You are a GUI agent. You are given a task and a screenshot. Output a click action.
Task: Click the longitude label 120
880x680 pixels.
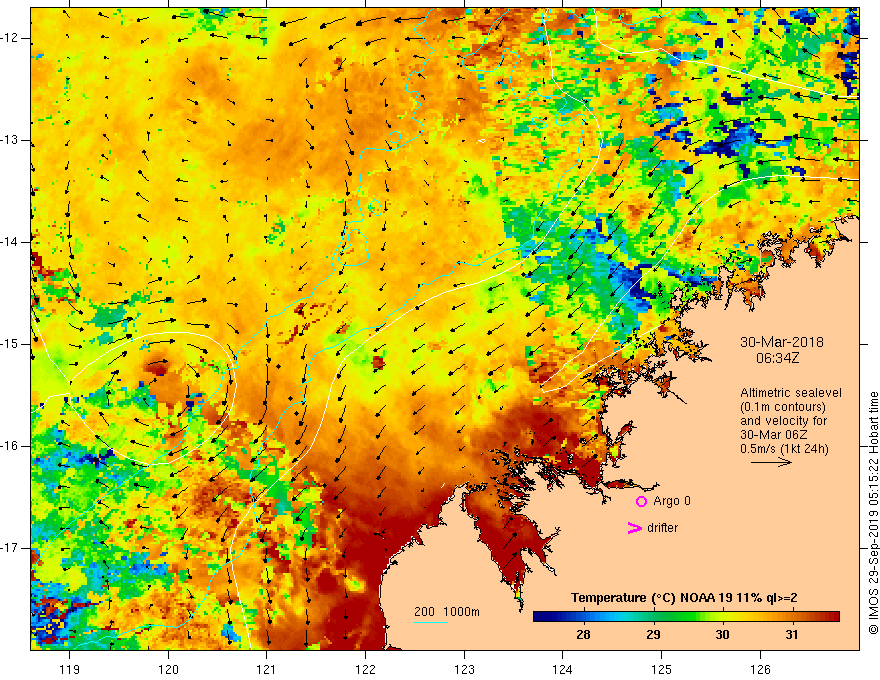[x=168, y=669]
